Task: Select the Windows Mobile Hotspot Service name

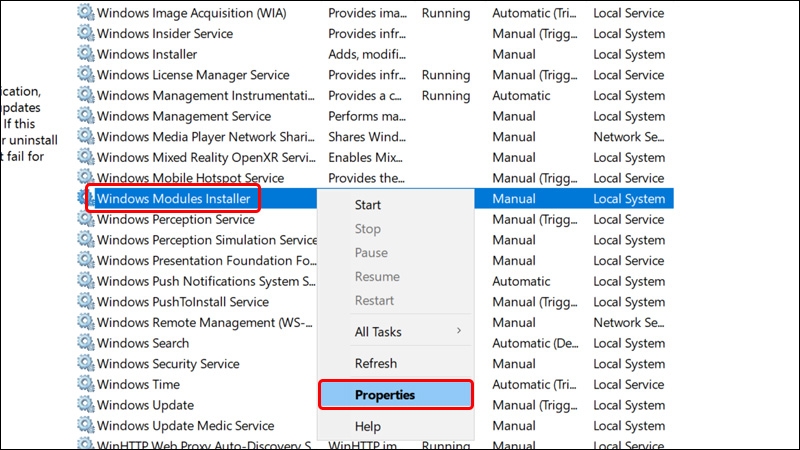Action: [x=190, y=178]
